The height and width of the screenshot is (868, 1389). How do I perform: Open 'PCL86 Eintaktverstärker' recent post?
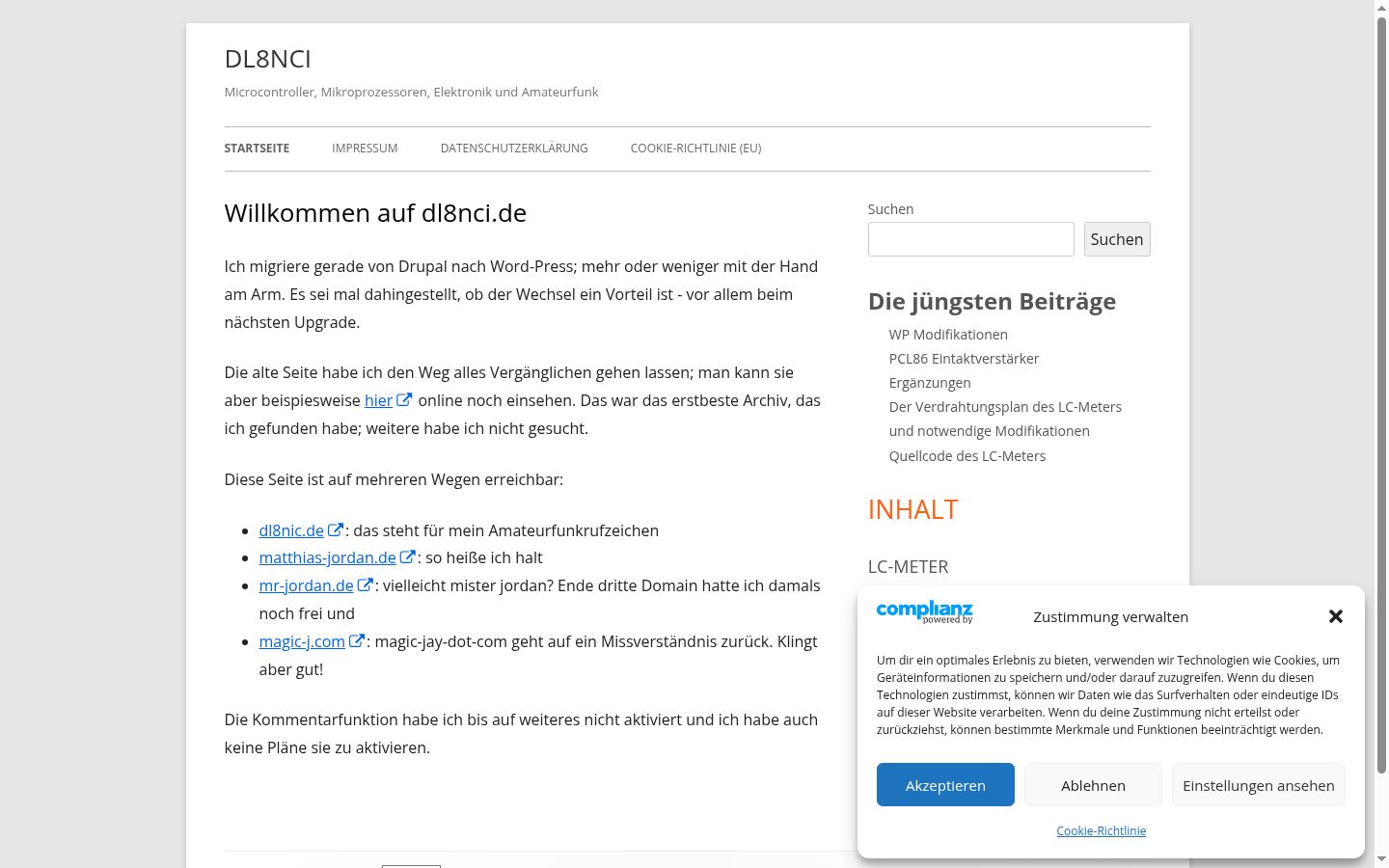pyautogui.click(x=964, y=359)
